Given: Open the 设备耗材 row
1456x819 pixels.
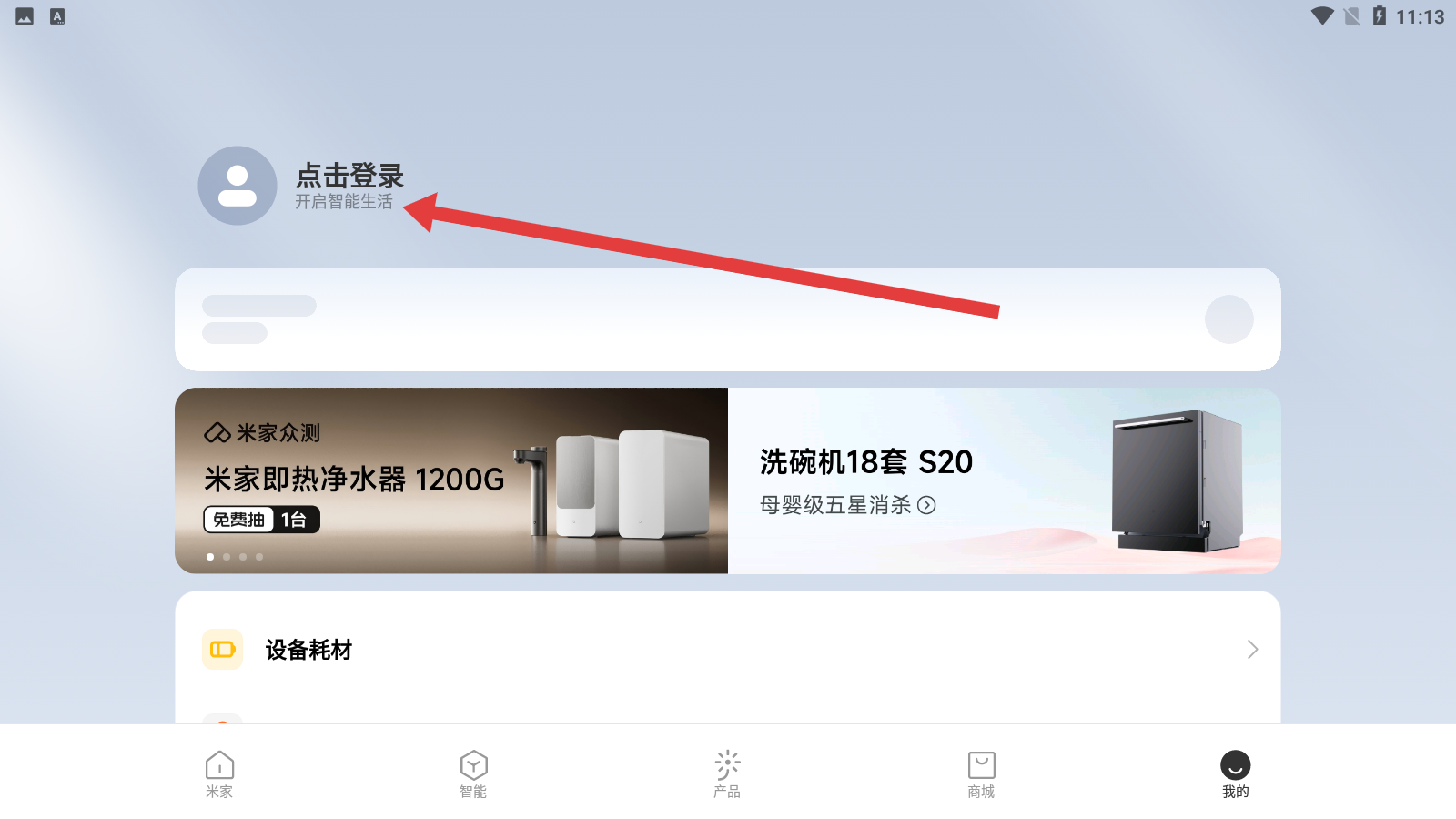Looking at the screenshot, I should pyautogui.click(x=728, y=649).
